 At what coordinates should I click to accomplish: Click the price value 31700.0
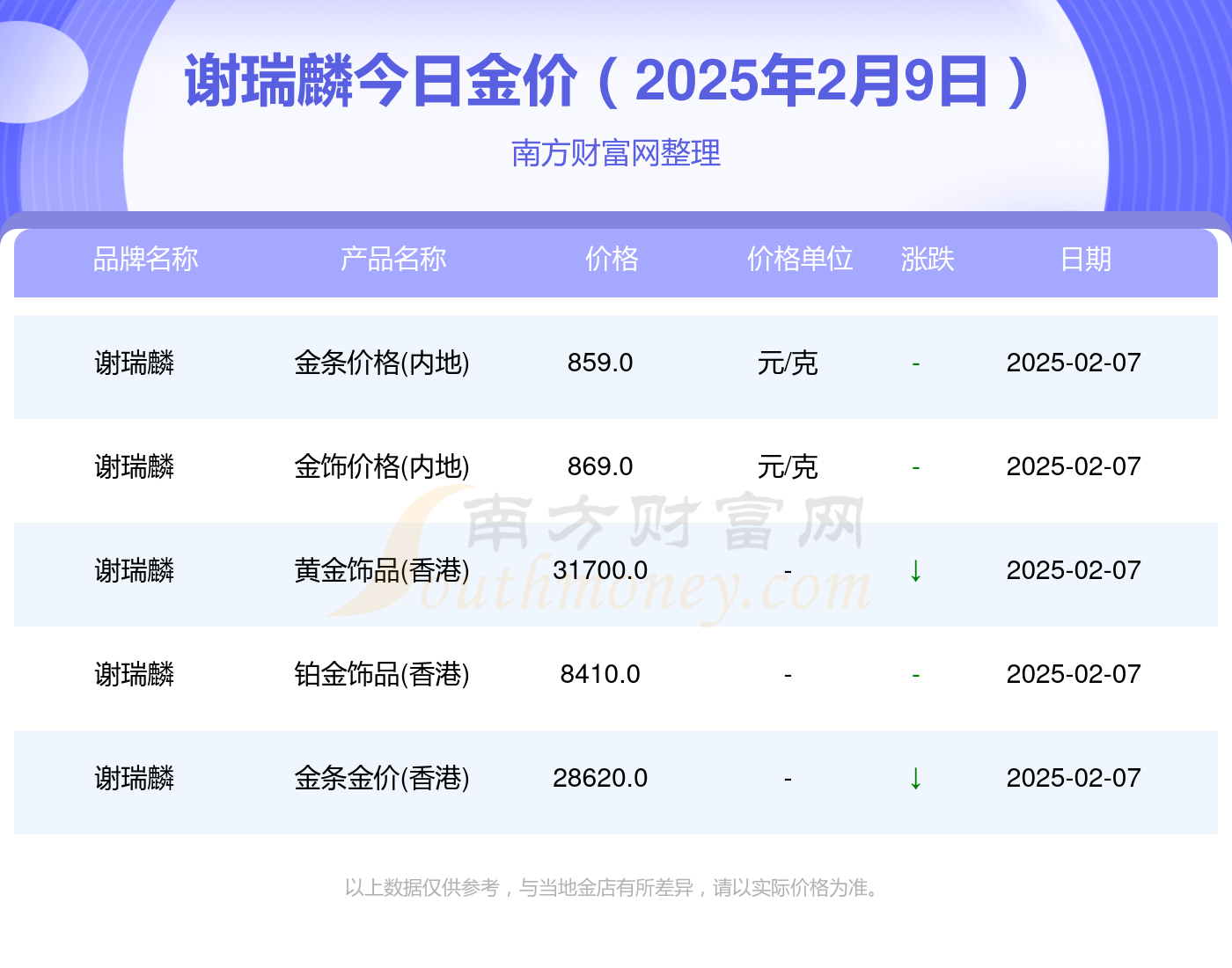point(600,570)
